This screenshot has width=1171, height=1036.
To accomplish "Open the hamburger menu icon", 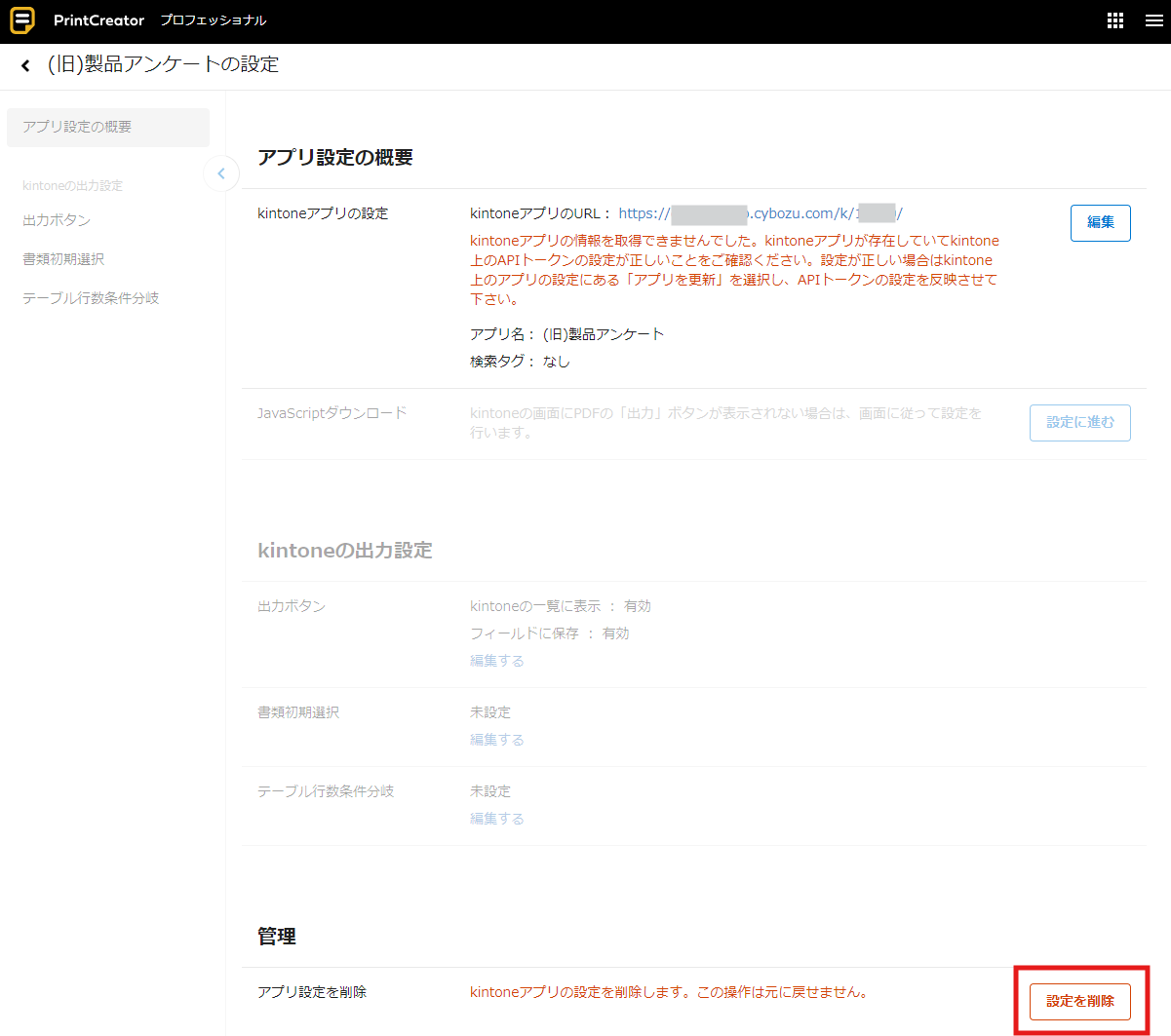I will coord(1154,20).
